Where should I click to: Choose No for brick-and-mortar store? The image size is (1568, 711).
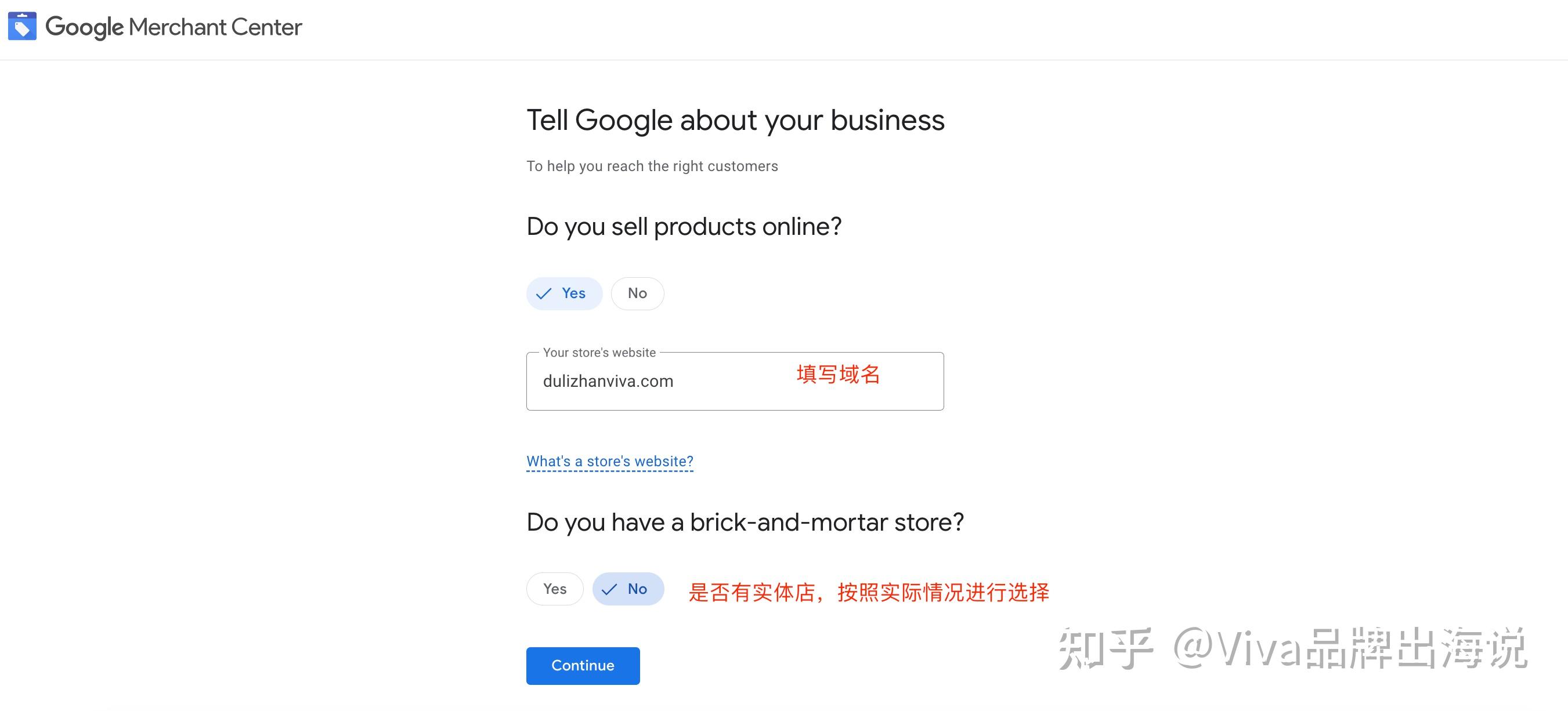[x=628, y=589]
